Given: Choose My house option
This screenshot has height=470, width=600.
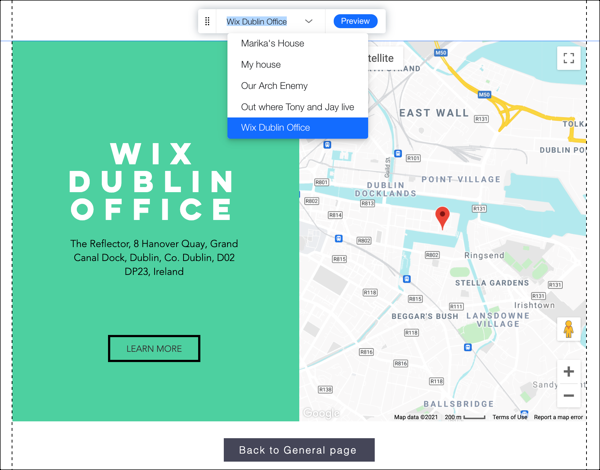Looking at the screenshot, I should pyautogui.click(x=261, y=65).
